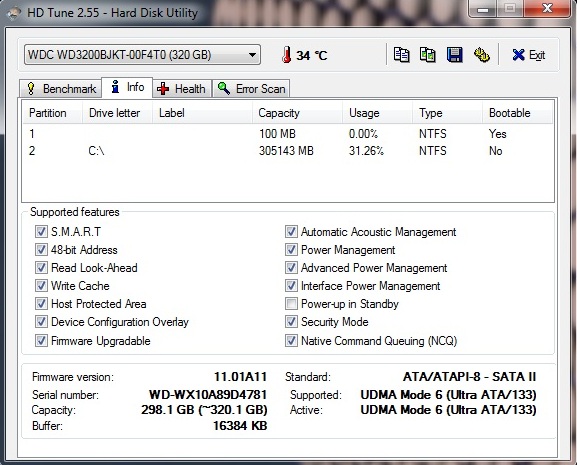Click the WDC WD3200BJKT drive combo box
Image resolution: width=577 pixels, height=465 pixels.
coord(142,55)
